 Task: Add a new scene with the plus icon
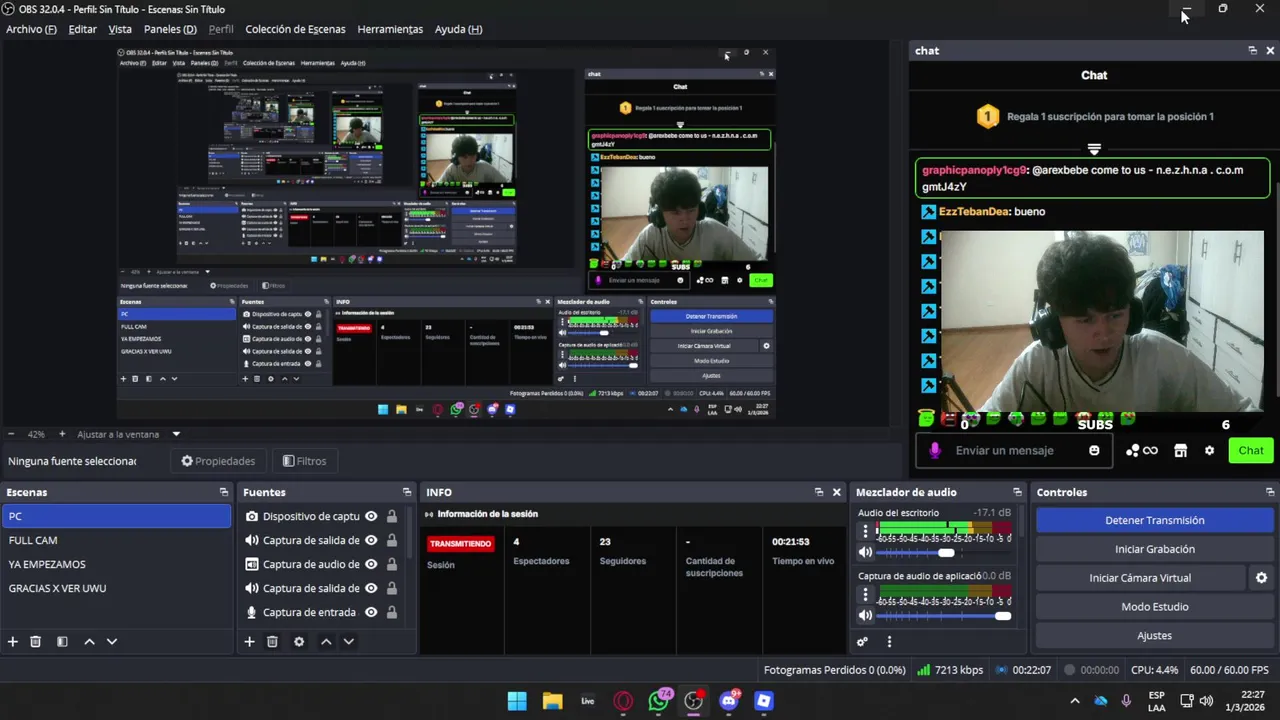(13, 642)
